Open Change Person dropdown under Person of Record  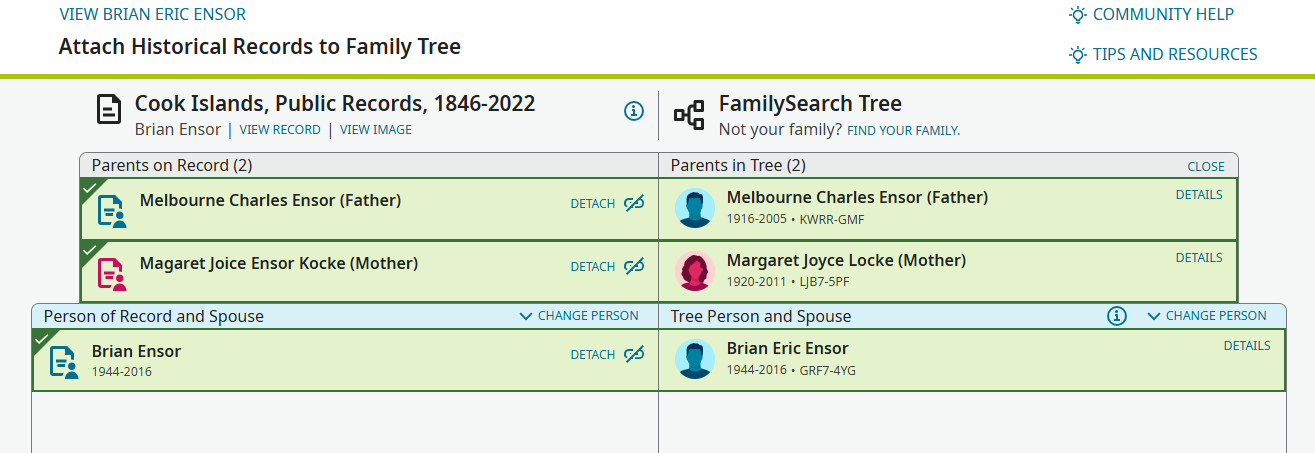click(x=579, y=316)
